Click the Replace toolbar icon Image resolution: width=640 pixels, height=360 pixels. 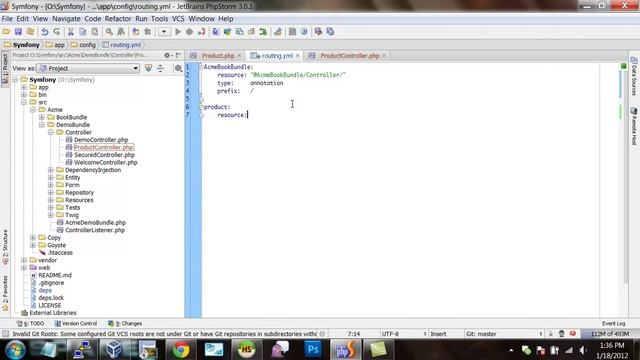(121, 32)
